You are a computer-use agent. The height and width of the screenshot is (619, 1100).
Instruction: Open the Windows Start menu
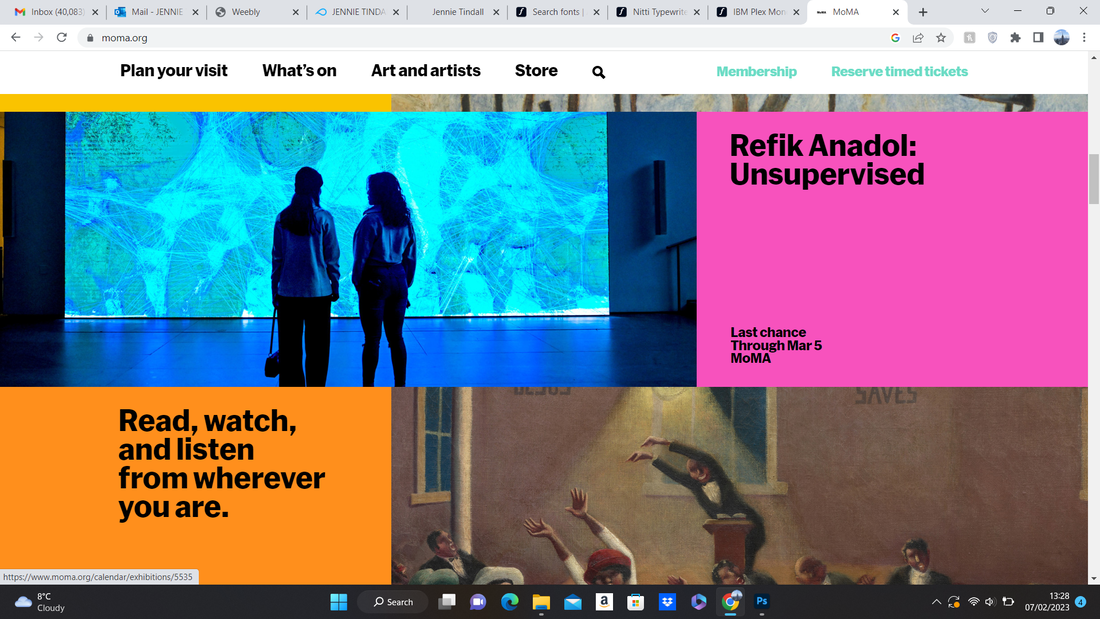coord(339,601)
